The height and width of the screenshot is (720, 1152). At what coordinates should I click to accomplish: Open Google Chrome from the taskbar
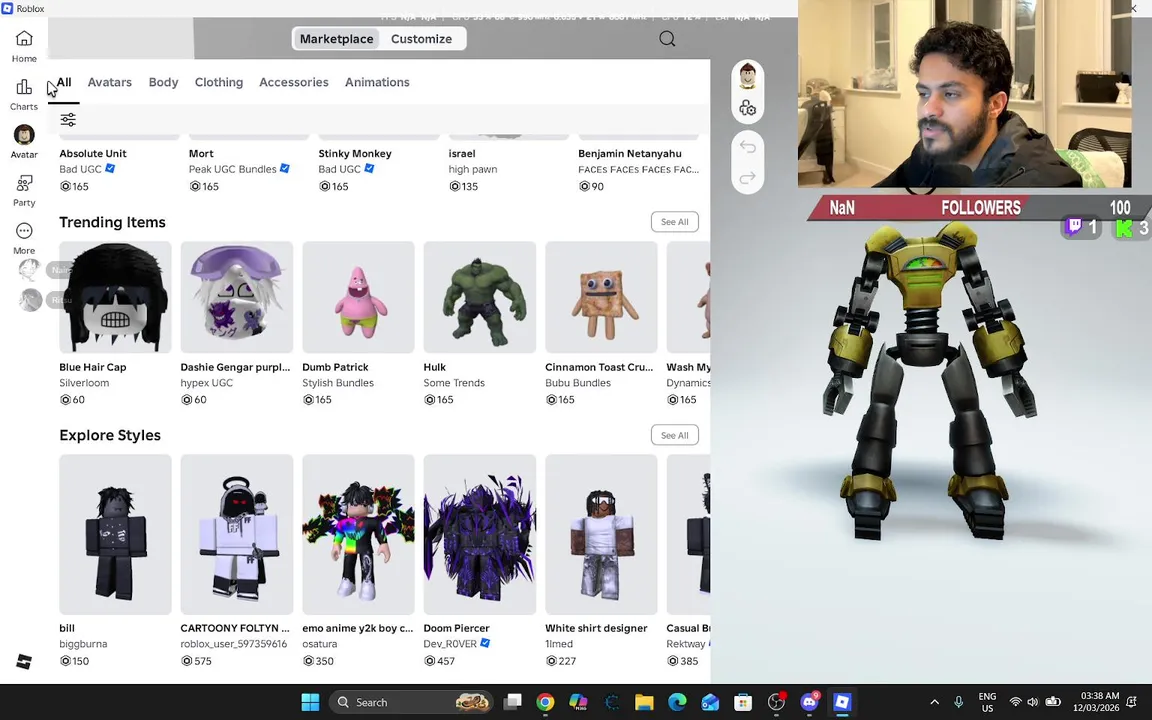pos(545,702)
